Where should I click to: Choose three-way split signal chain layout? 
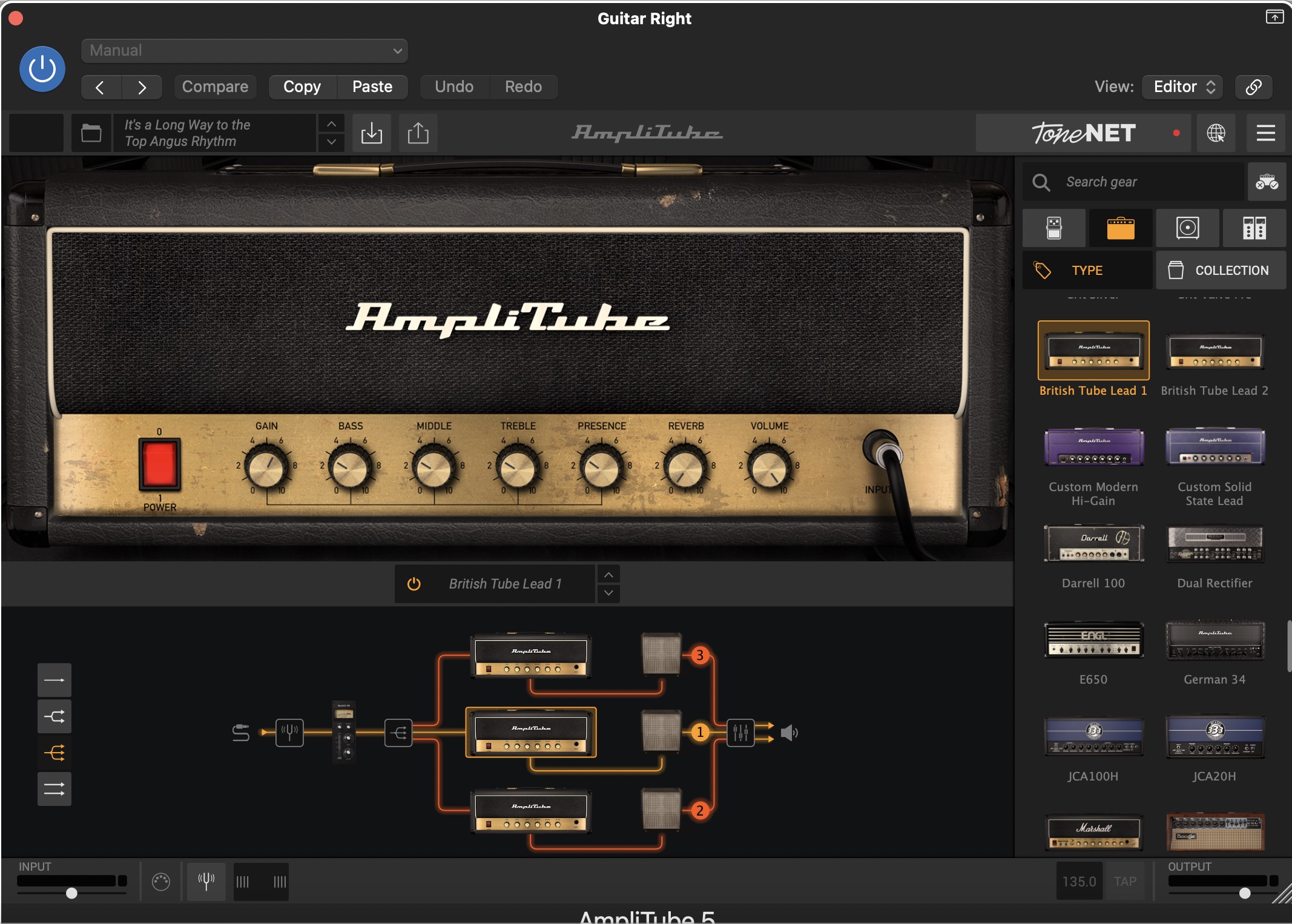[x=54, y=753]
